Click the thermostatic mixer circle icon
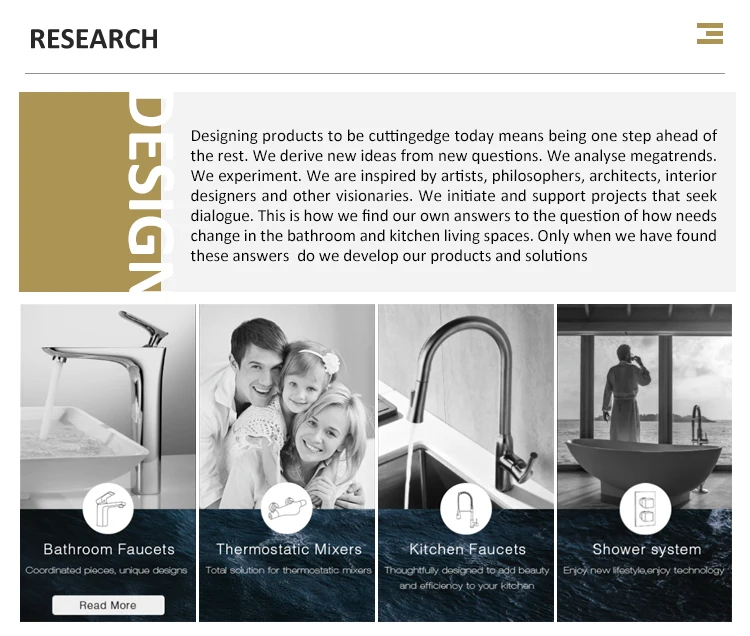Image resolution: width=750 pixels, height=636 pixels. [287, 508]
